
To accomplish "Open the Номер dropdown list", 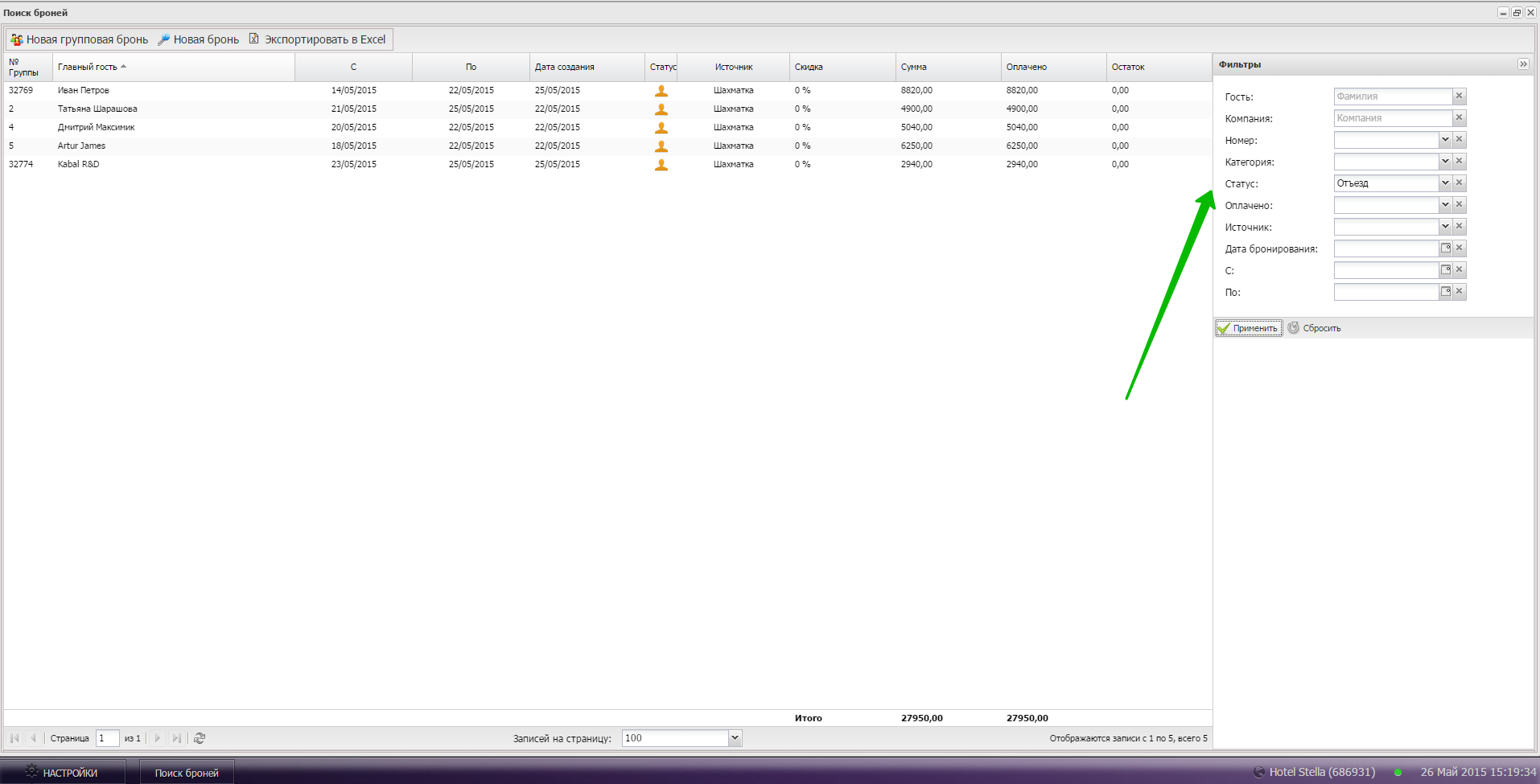I will [x=1445, y=140].
